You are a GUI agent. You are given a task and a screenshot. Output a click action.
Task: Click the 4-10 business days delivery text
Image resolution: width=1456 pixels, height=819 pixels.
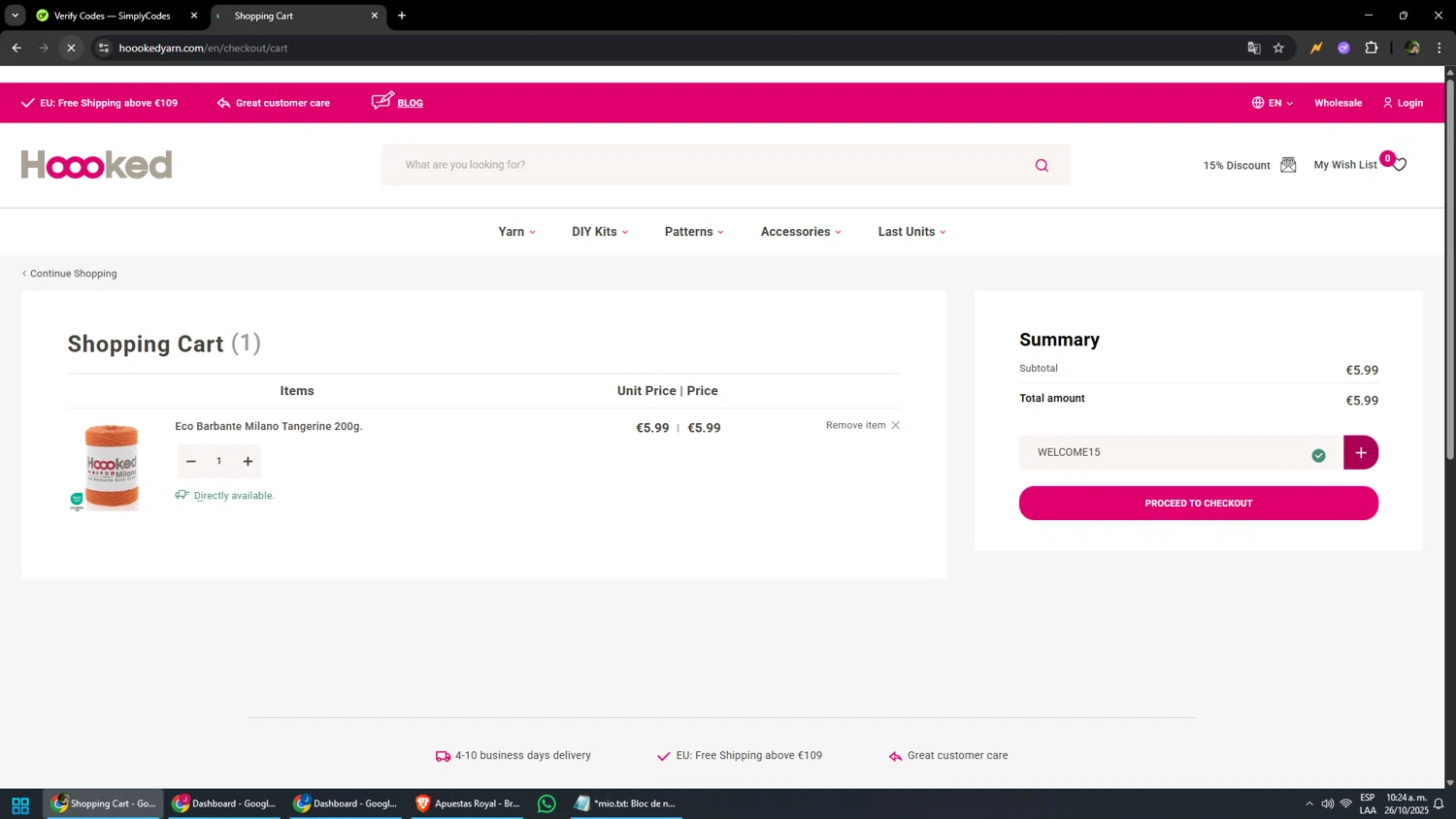coord(523,756)
